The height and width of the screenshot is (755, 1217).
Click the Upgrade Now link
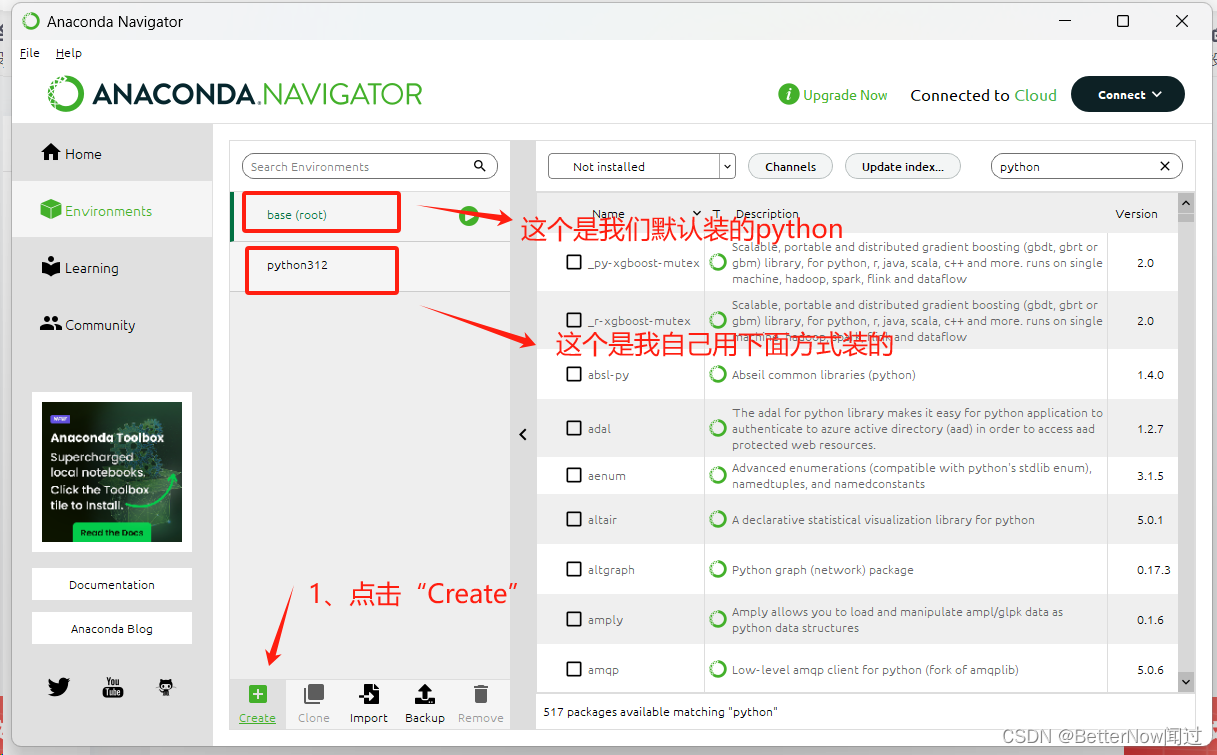845,95
